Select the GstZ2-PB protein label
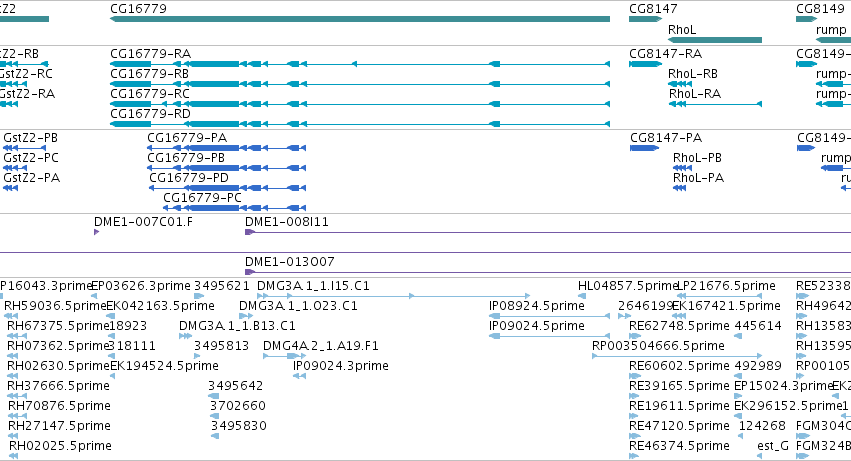851x461 pixels. pyautogui.click(x=30, y=138)
